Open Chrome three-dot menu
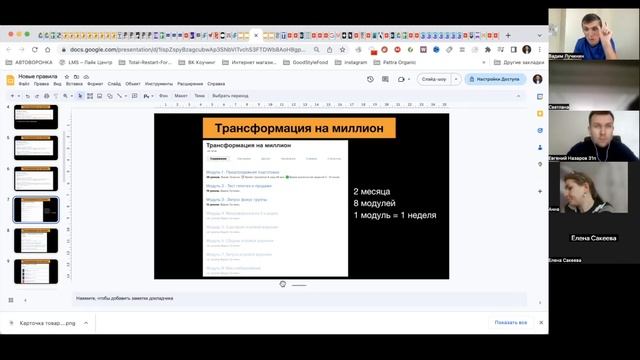The width and height of the screenshot is (640, 360). pos(540,49)
